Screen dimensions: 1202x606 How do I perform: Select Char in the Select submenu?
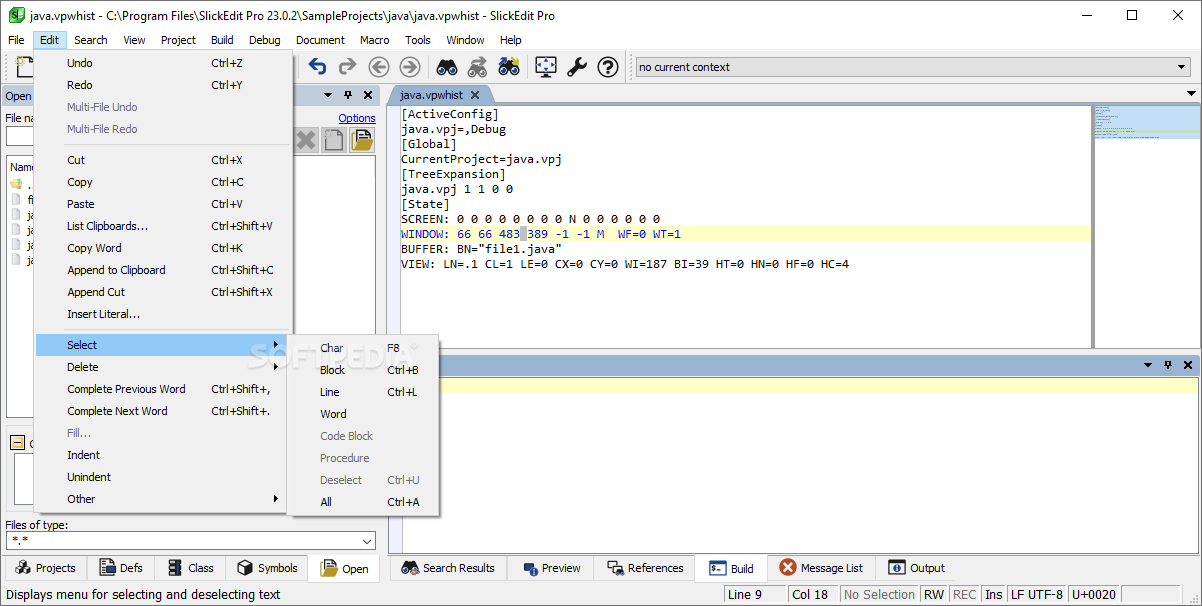[363, 348]
